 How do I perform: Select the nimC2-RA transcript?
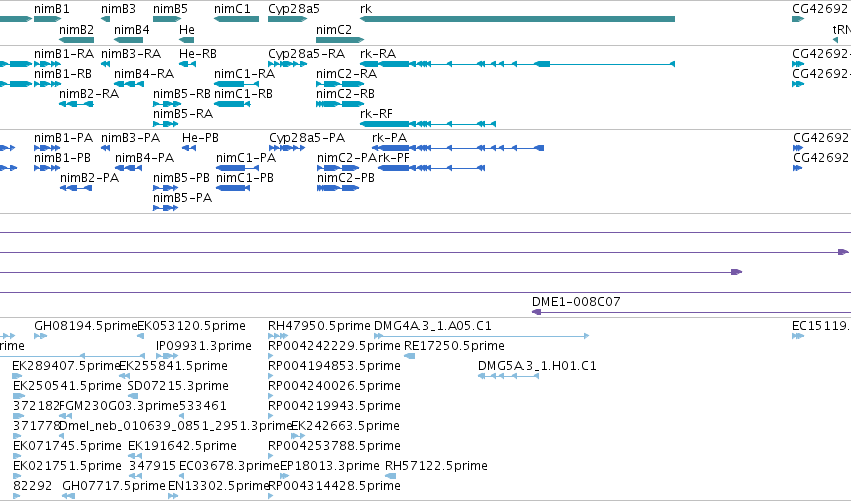pos(340,84)
